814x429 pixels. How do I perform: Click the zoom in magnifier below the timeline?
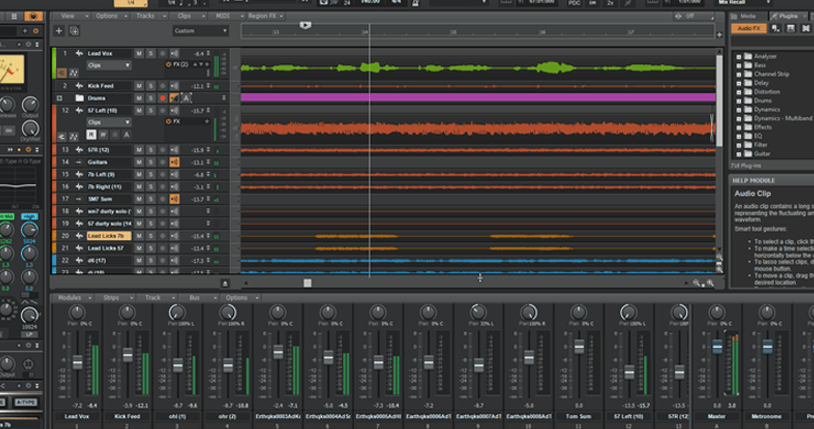pyautogui.click(x=710, y=283)
